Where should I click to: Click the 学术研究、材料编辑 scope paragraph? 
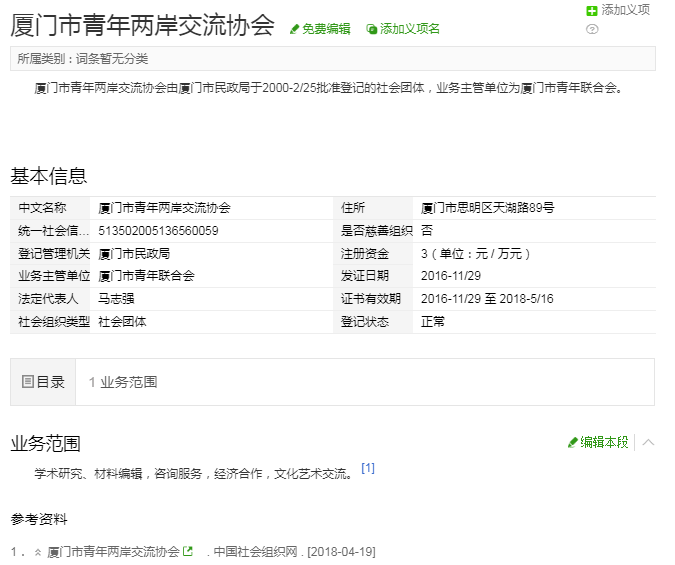pyautogui.click(x=194, y=474)
